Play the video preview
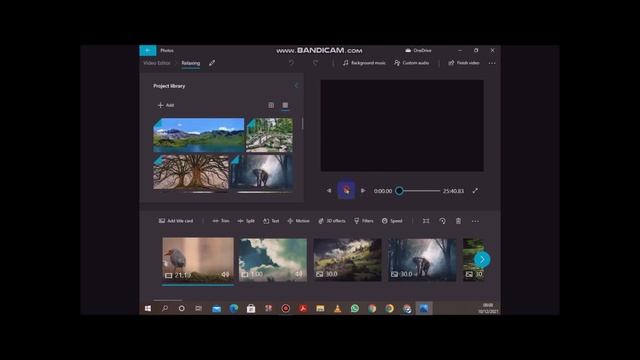 tap(346, 191)
